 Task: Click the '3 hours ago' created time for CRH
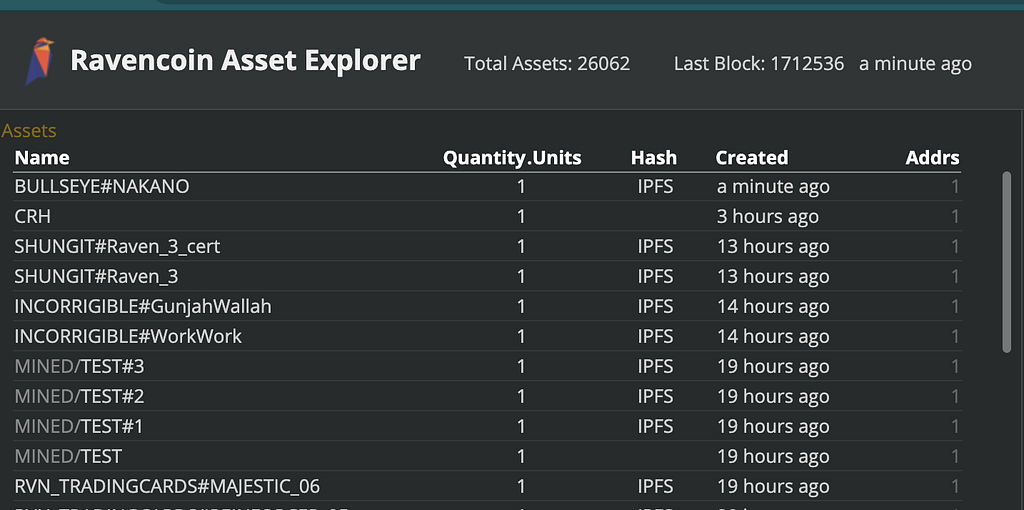click(768, 217)
